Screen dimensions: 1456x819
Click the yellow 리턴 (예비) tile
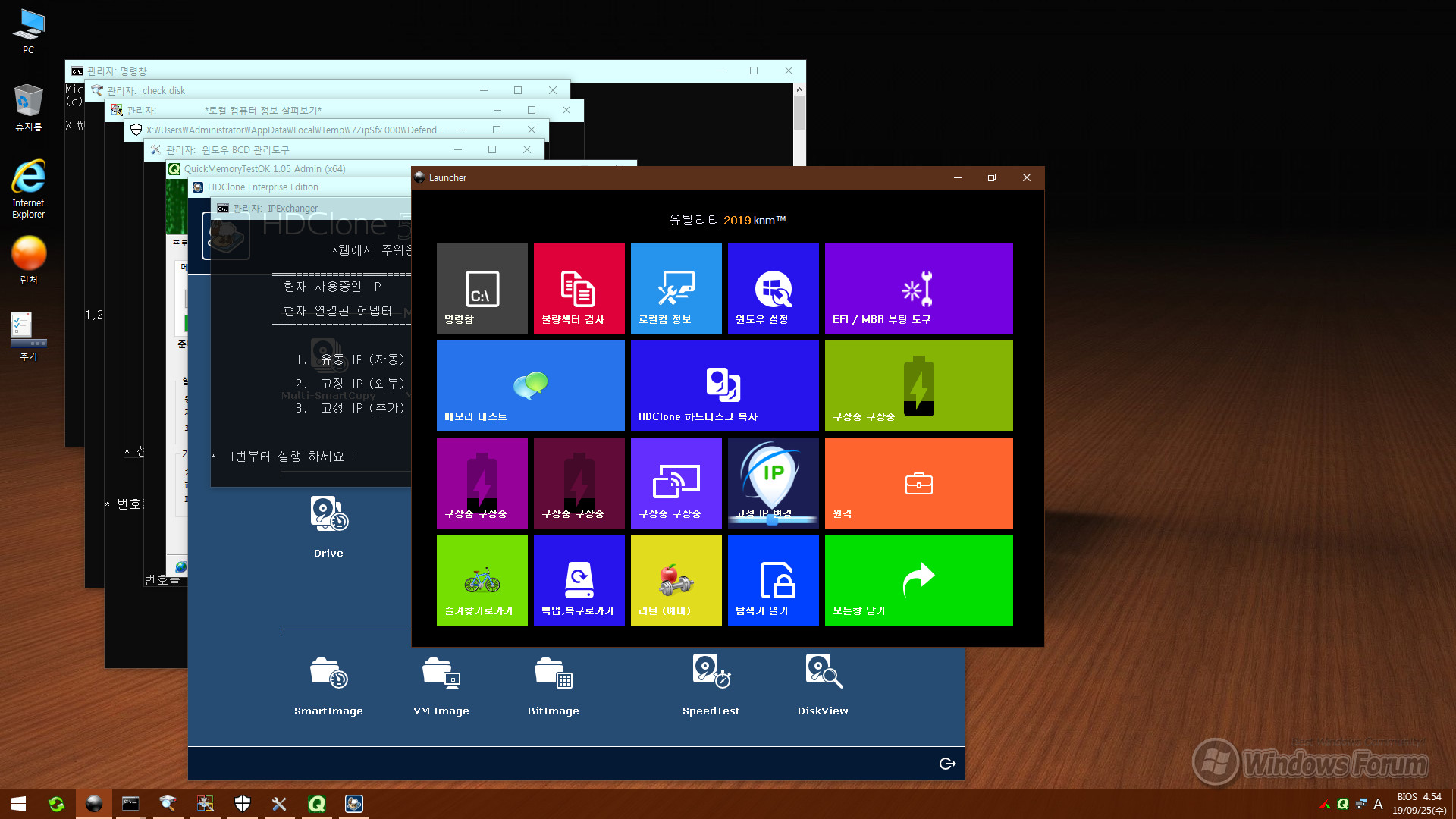(x=676, y=580)
